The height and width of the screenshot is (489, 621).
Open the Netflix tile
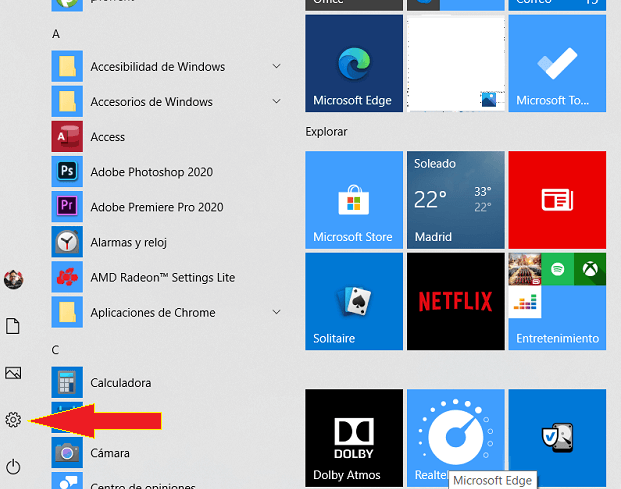click(x=456, y=301)
